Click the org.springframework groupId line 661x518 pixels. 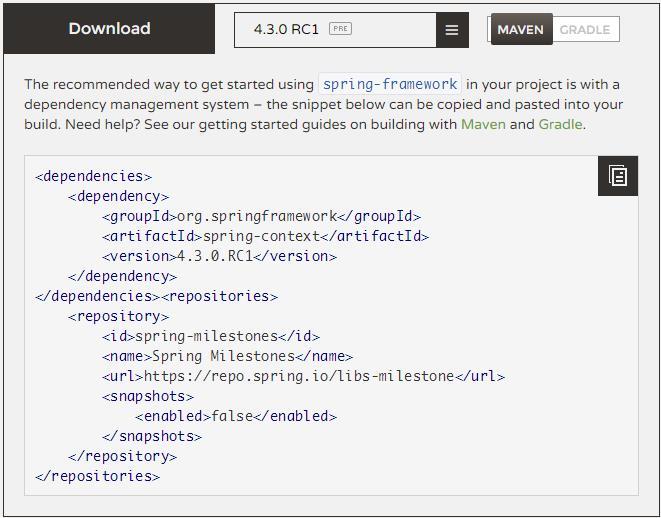(261, 216)
